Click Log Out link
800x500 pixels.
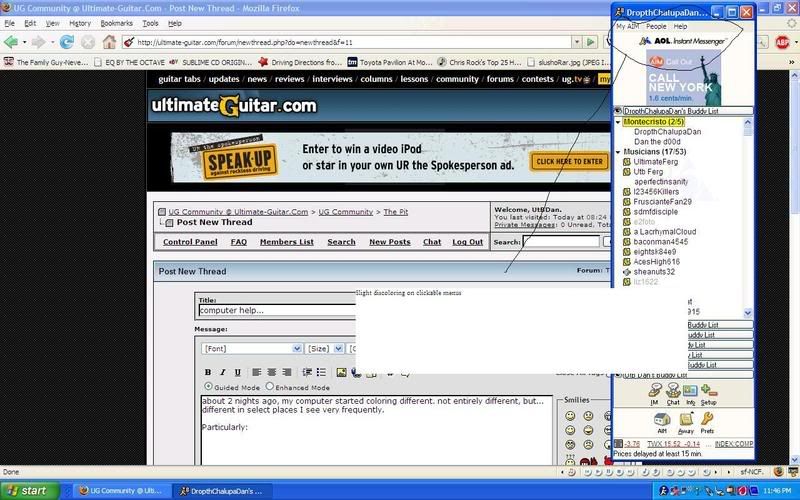tap(467, 242)
